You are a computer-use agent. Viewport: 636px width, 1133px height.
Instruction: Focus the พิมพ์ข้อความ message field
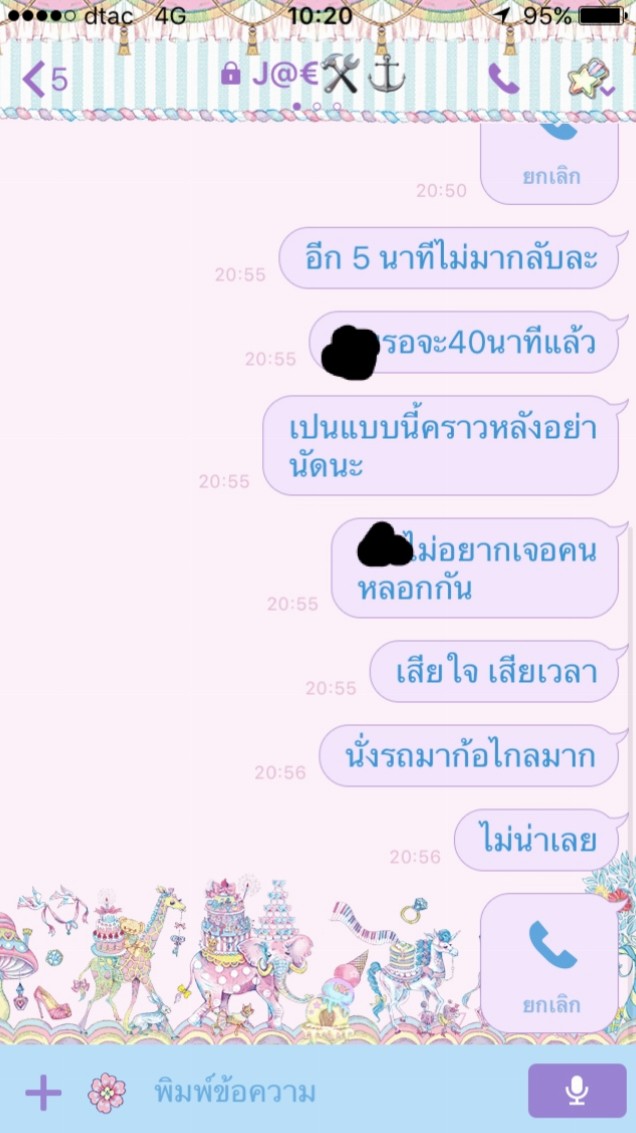(332, 1091)
